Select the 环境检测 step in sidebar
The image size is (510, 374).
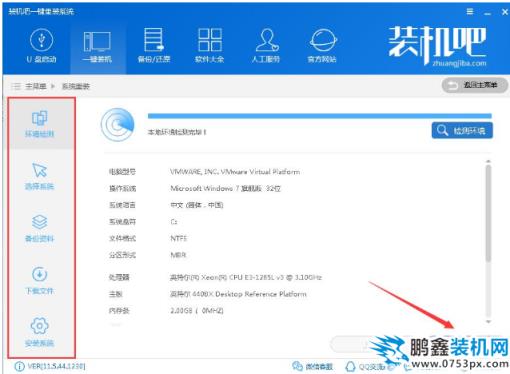40,124
